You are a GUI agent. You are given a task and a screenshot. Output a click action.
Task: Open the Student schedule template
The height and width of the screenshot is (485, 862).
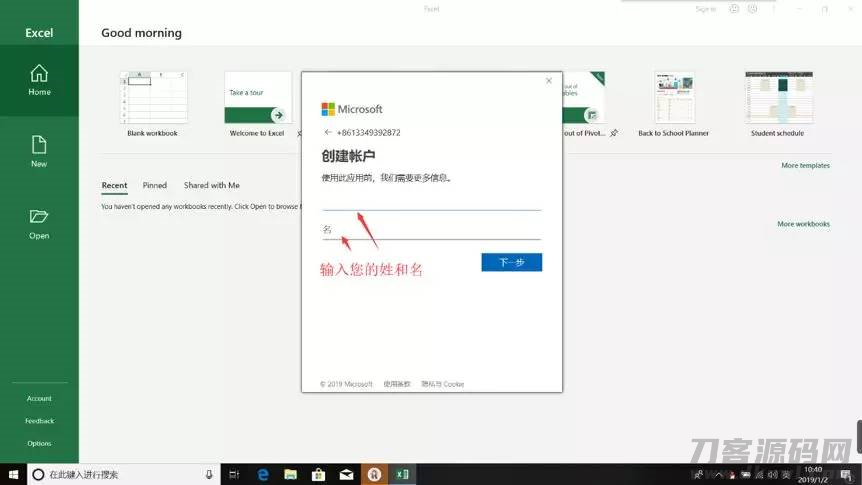[778, 104]
